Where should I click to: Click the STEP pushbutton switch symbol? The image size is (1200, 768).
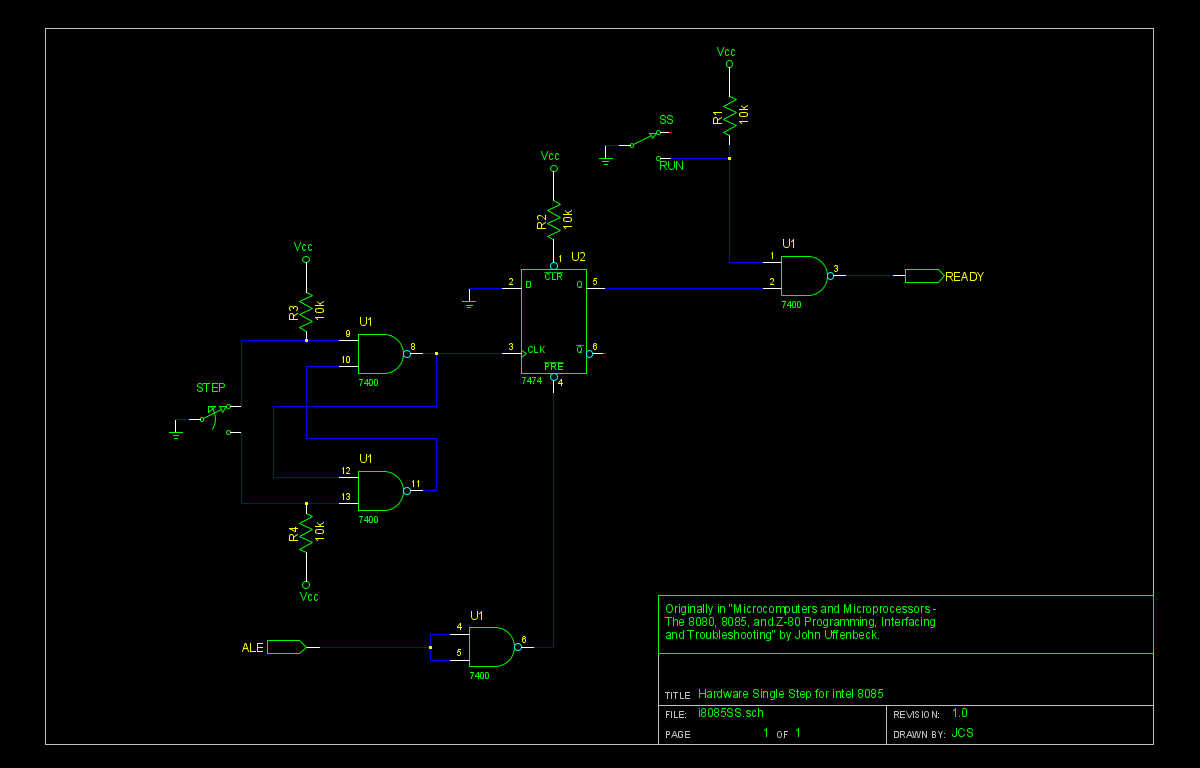click(x=215, y=418)
